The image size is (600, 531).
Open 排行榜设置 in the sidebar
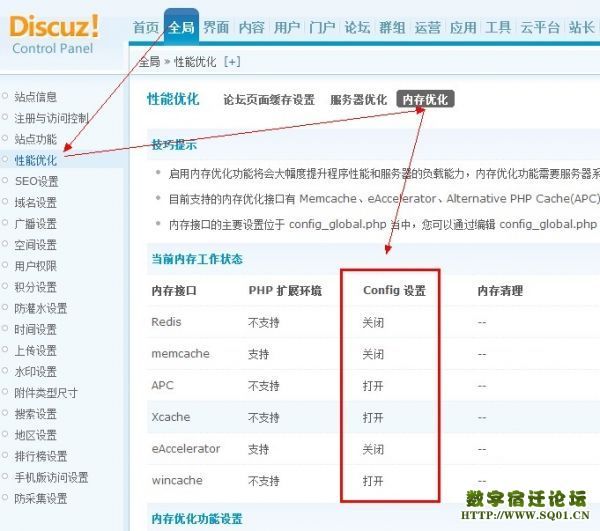click(41, 456)
